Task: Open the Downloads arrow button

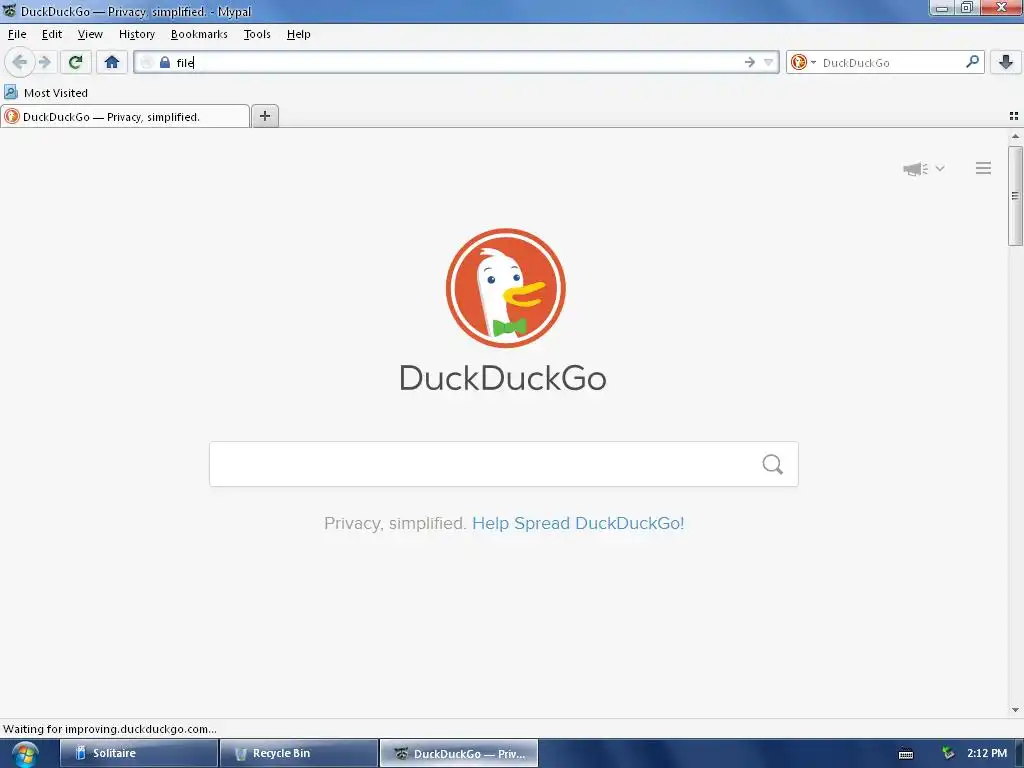Action: tap(1006, 62)
